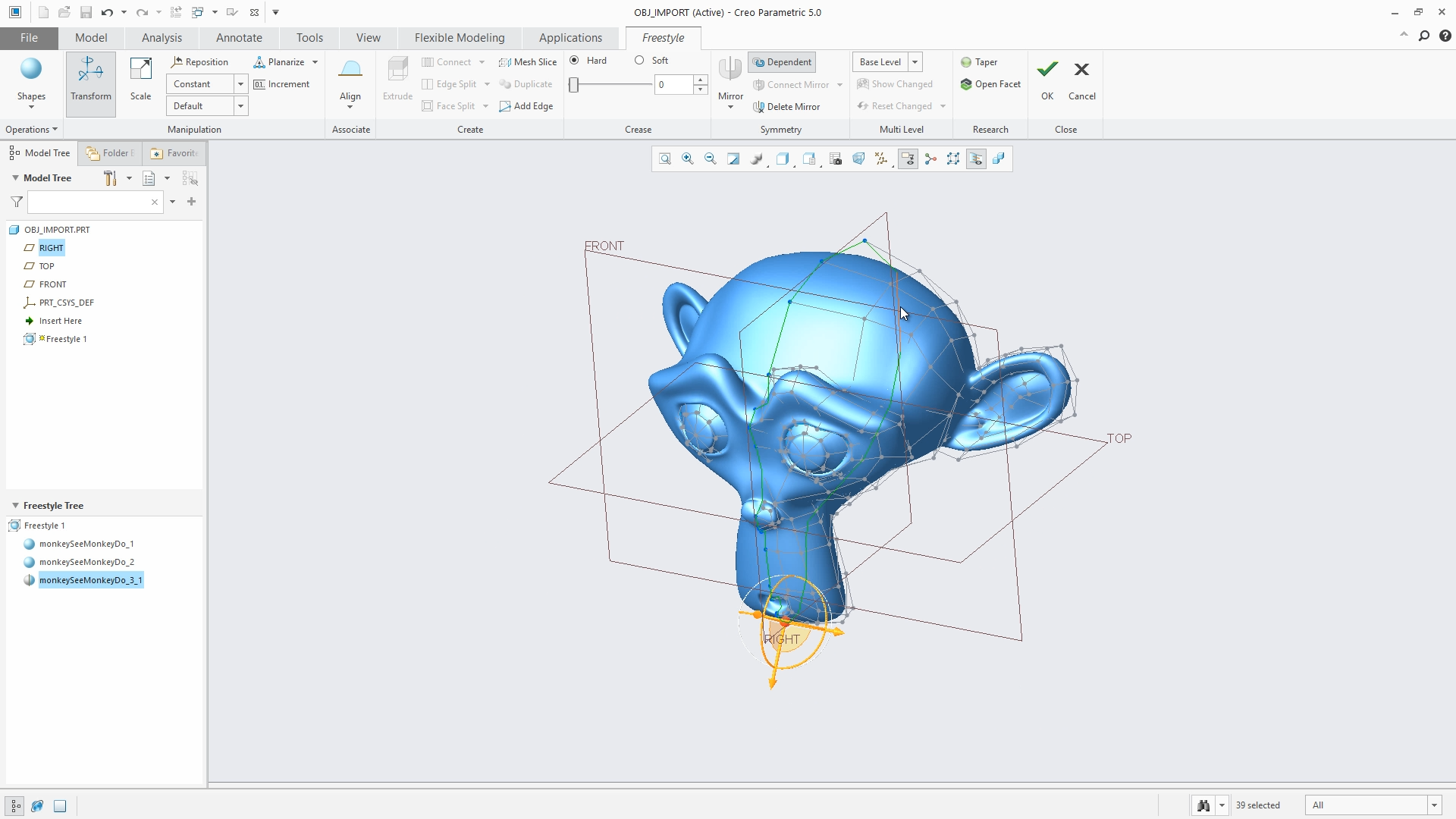This screenshot has height=819, width=1456.
Task: Click Zoom In in graphics toolbar
Action: [688, 158]
